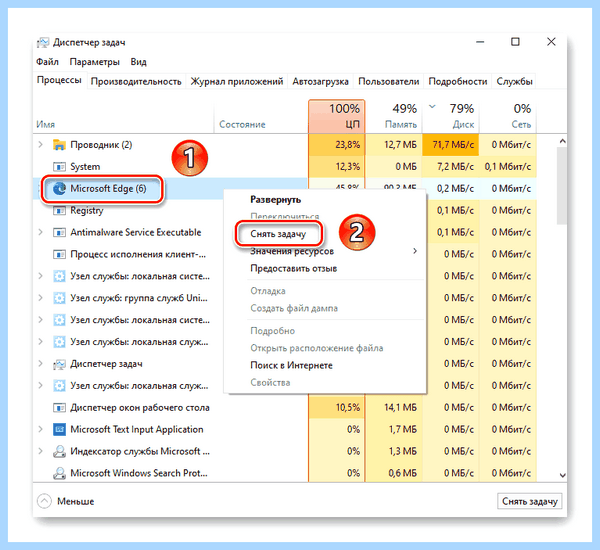Screen dimensions: 600x550
Task: Expand the Диспетчер задач process group
Action: click(41, 364)
